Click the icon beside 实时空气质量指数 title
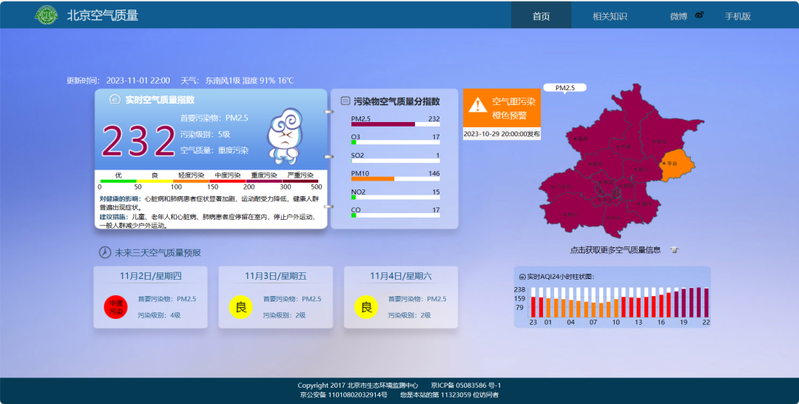799x404 pixels. 115,99
